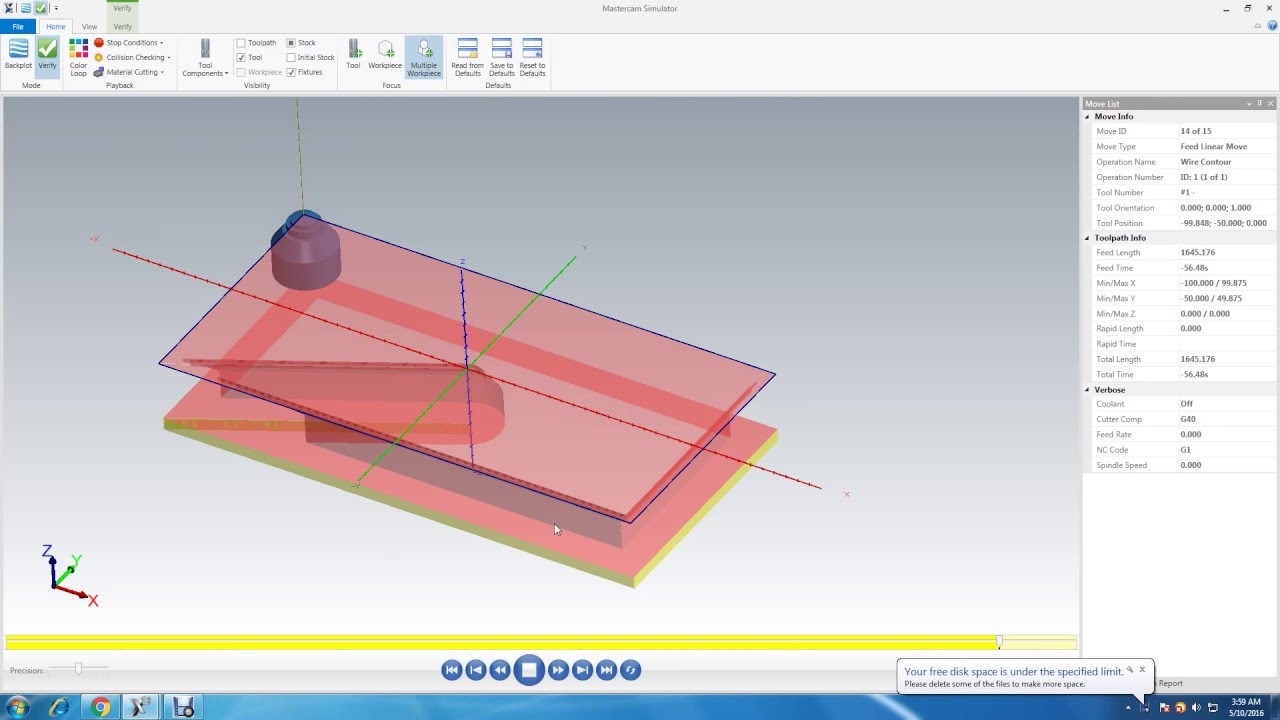
Task: Open the Verify ribbon tab
Action: [122, 27]
